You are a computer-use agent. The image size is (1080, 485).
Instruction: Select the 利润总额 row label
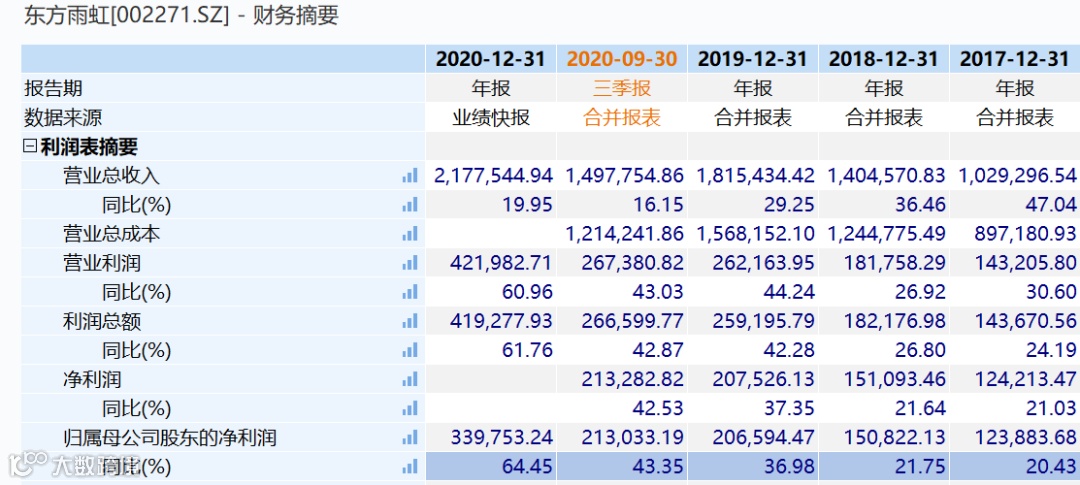102,321
